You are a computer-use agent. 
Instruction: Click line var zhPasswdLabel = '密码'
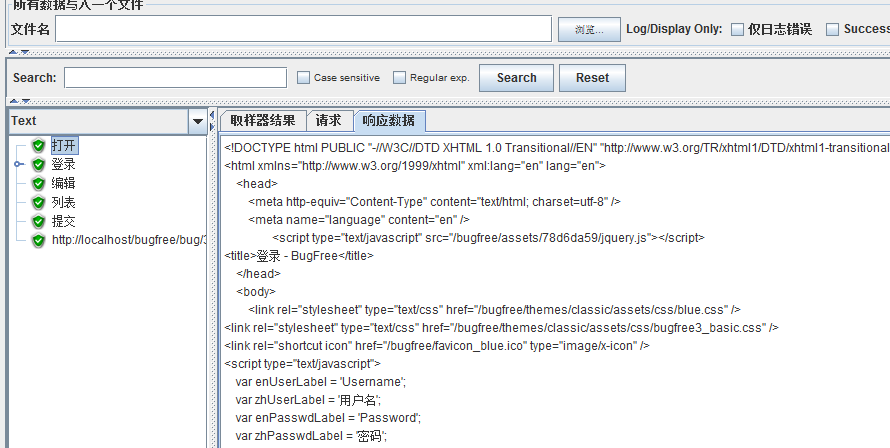pos(311,436)
